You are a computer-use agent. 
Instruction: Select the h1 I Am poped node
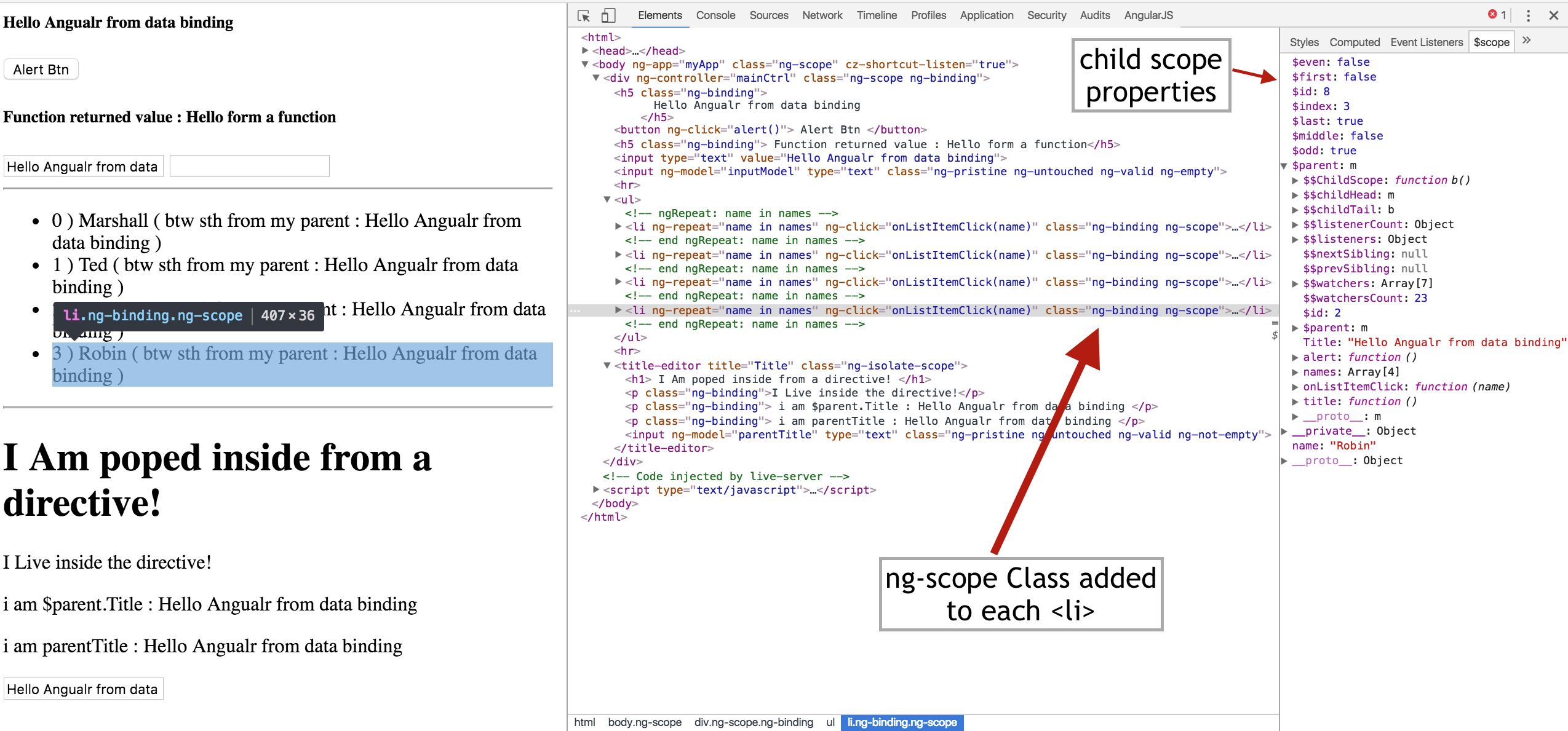tap(778, 379)
